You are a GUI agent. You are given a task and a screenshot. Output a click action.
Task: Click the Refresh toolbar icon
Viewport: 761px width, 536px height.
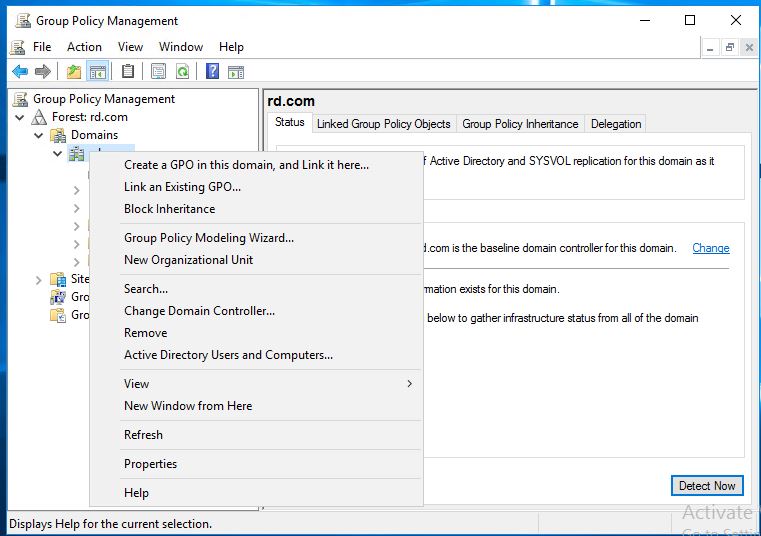tap(183, 71)
